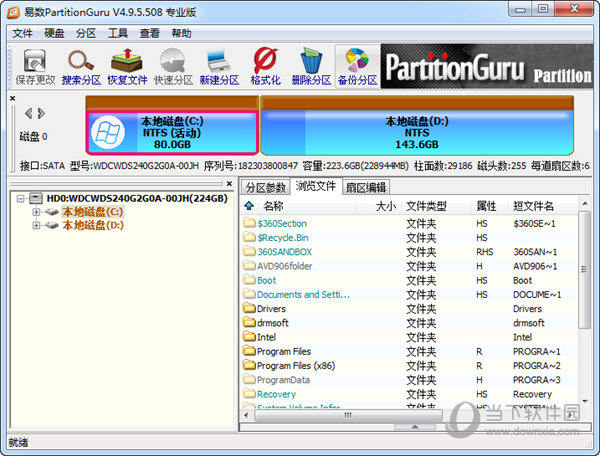Screen dimensions: 600x456
Task: Collapse the HD0 disk tree node
Action: tap(21, 199)
